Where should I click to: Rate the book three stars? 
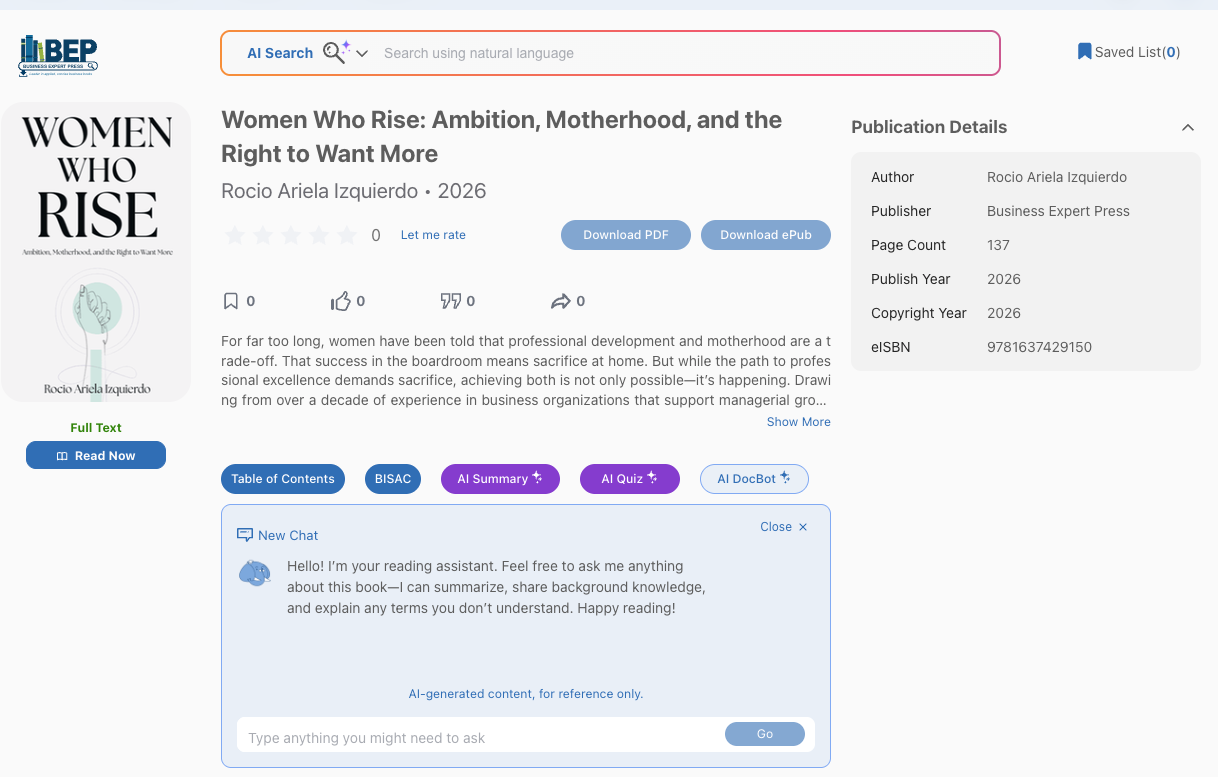(291, 236)
